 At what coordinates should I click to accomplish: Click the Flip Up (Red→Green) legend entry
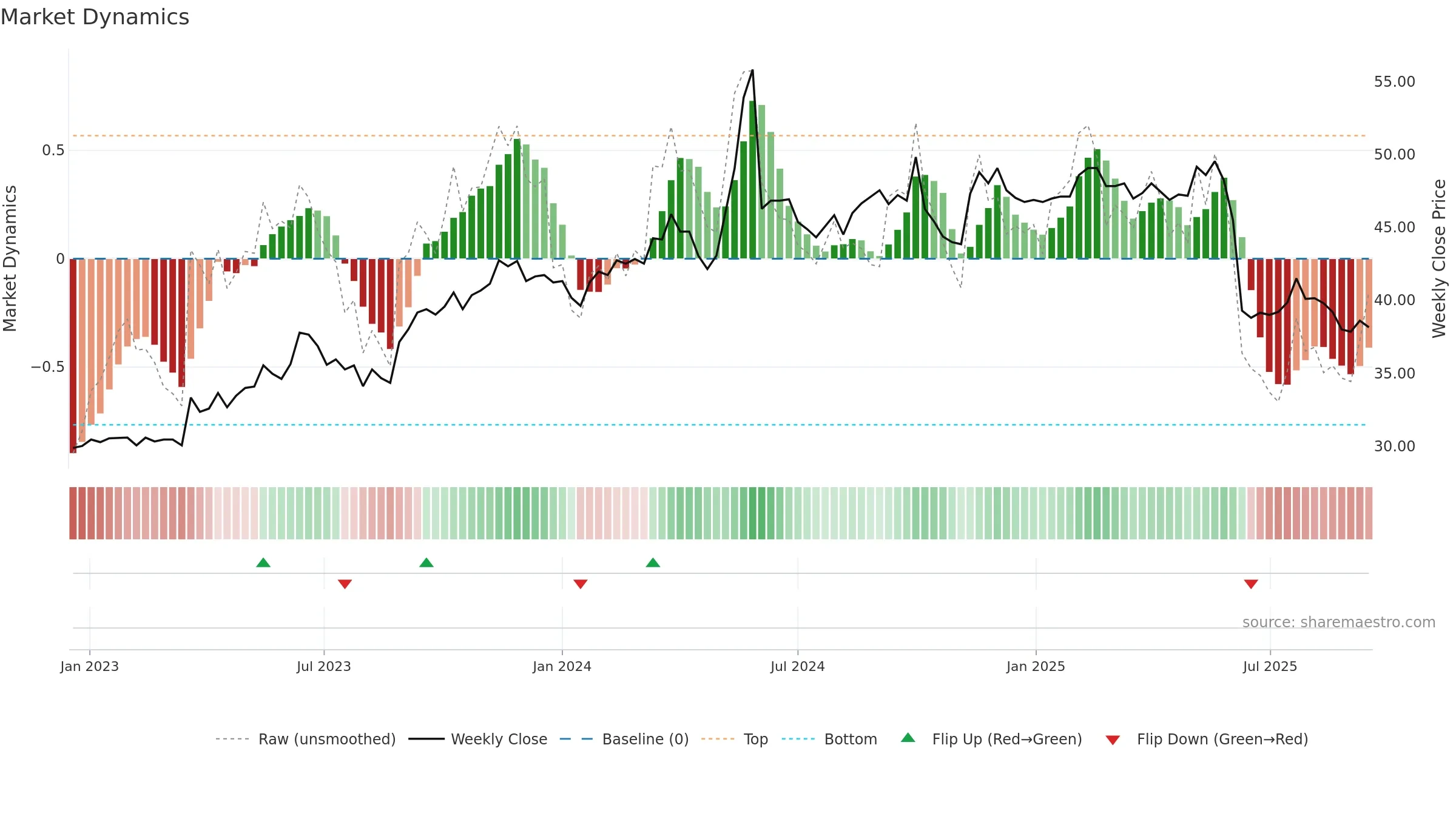[991, 739]
